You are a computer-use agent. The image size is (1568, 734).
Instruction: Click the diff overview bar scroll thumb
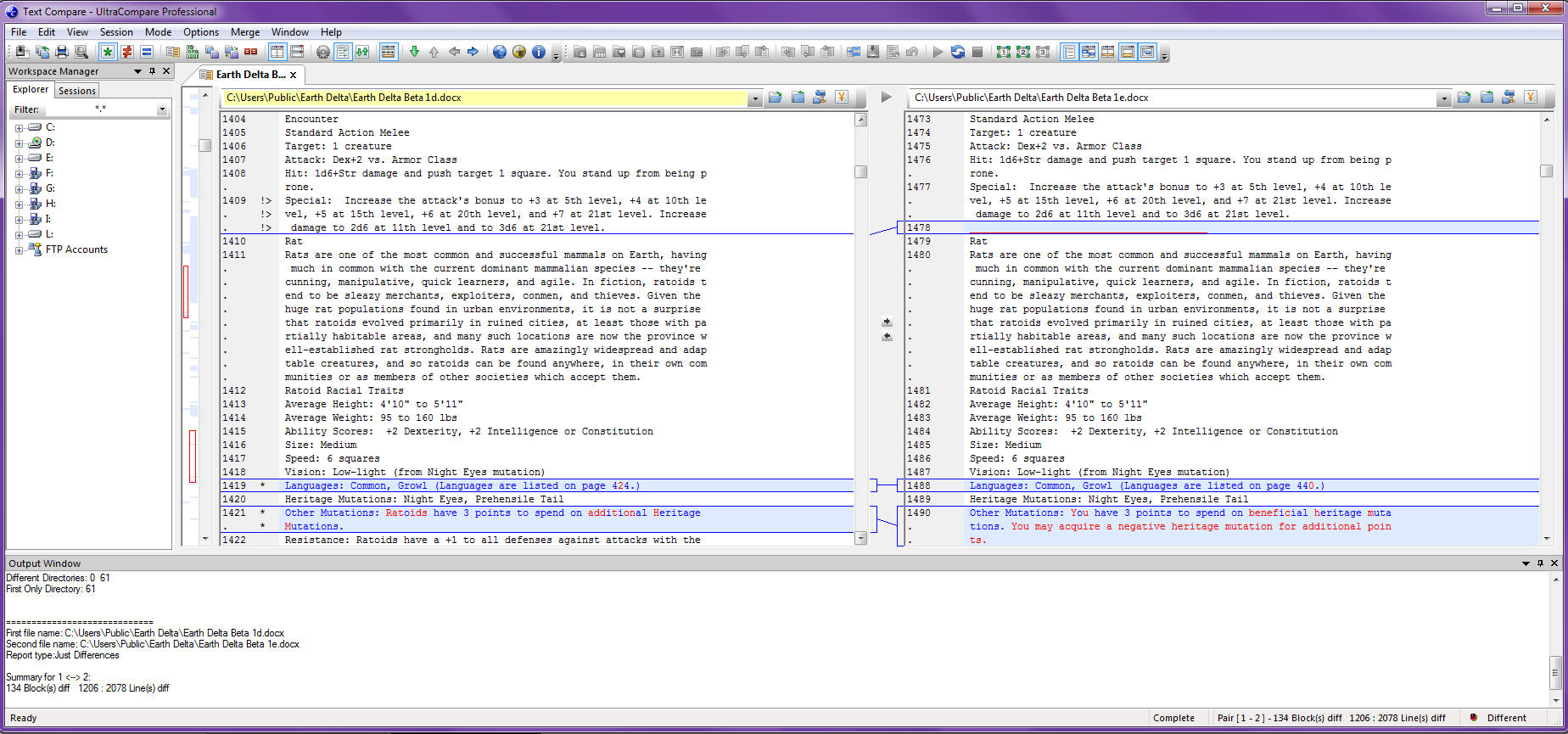(204, 145)
